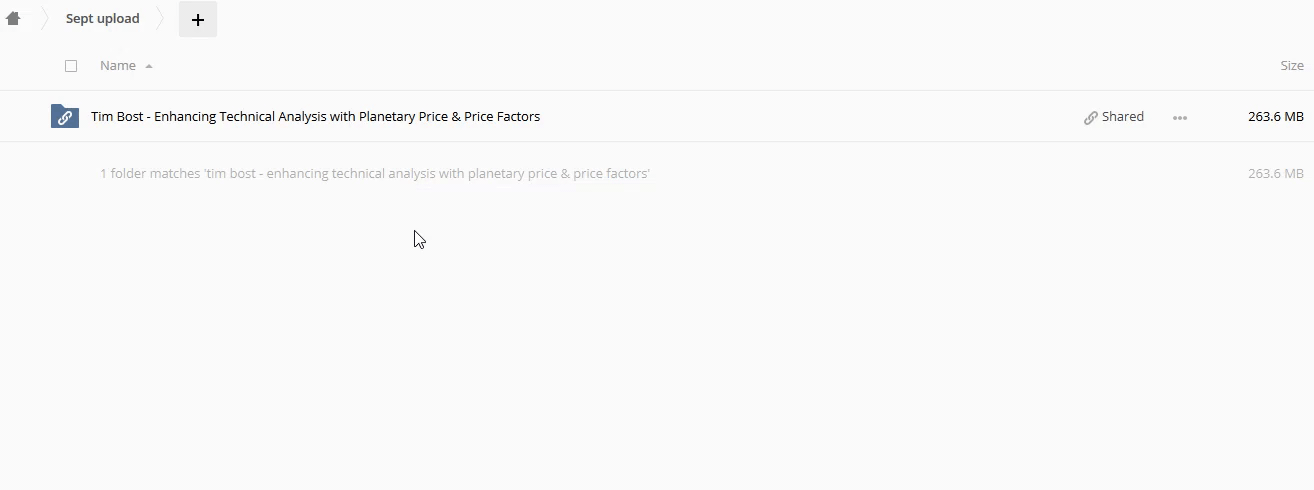
Task: Sort the list by Size column
Action: click(1291, 66)
